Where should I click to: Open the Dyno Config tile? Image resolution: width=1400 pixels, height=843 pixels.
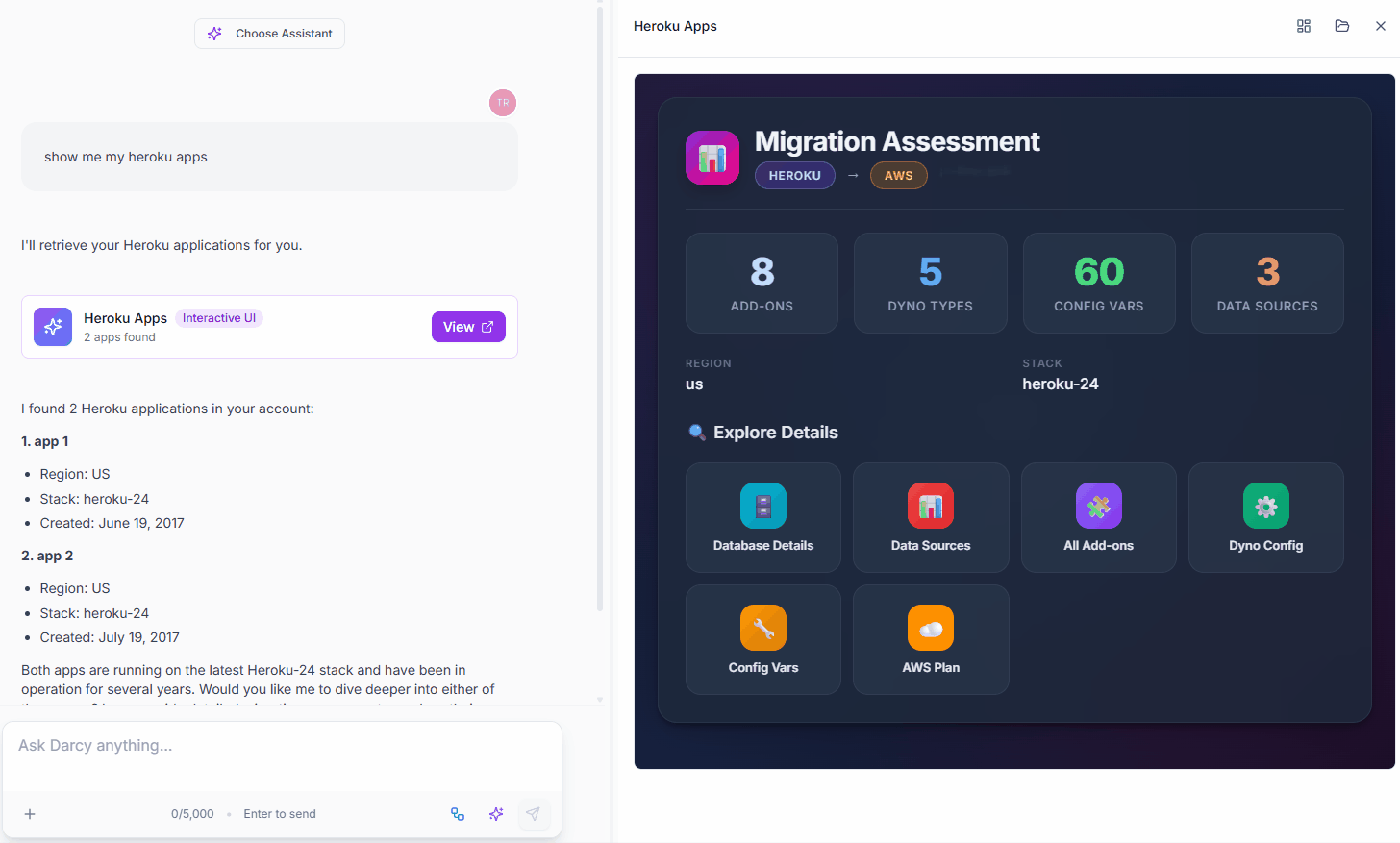[1265, 517]
